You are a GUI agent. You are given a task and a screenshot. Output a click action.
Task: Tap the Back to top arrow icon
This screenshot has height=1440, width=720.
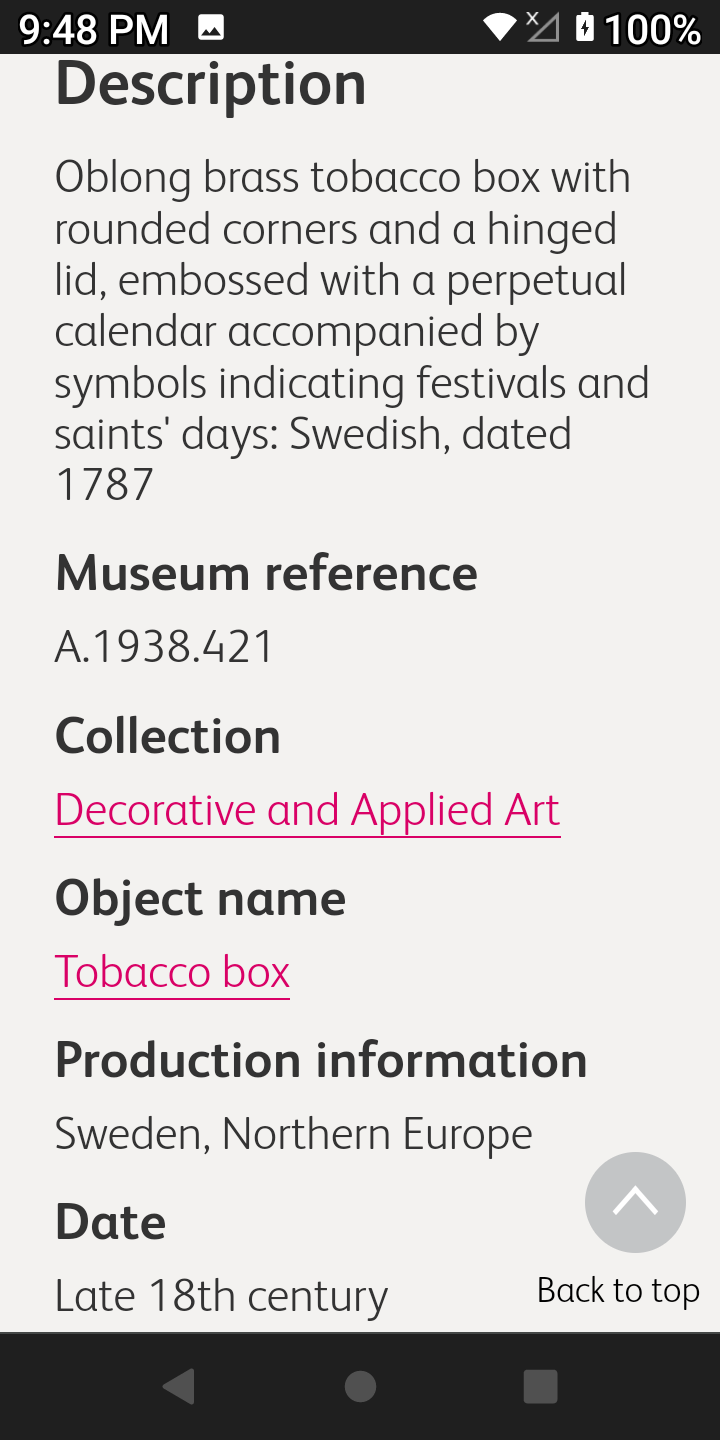(x=635, y=1202)
